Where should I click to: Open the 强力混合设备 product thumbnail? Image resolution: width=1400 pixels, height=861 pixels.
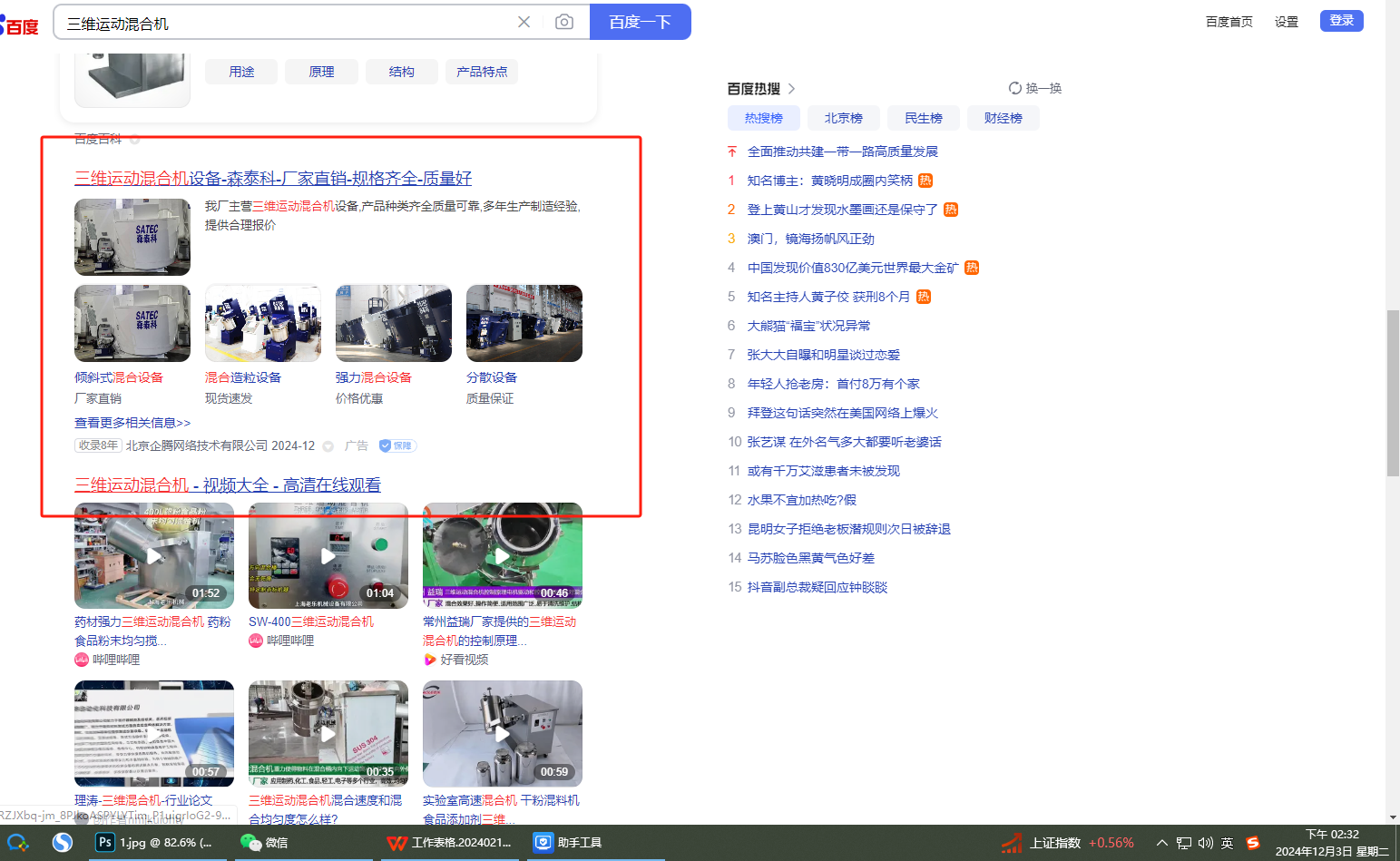click(394, 323)
